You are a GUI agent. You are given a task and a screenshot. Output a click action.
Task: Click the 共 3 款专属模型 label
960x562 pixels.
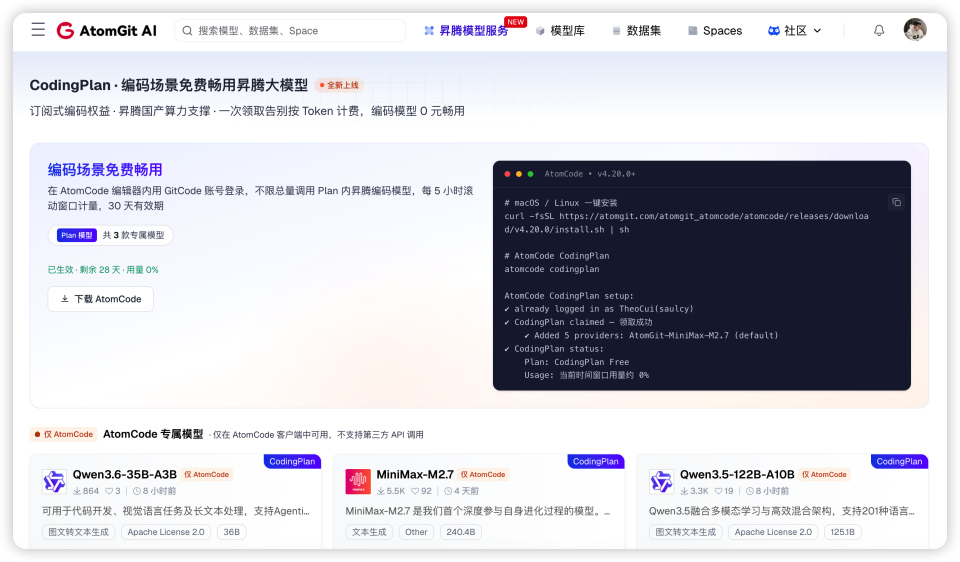pyautogui.click(x=133, y=235)
